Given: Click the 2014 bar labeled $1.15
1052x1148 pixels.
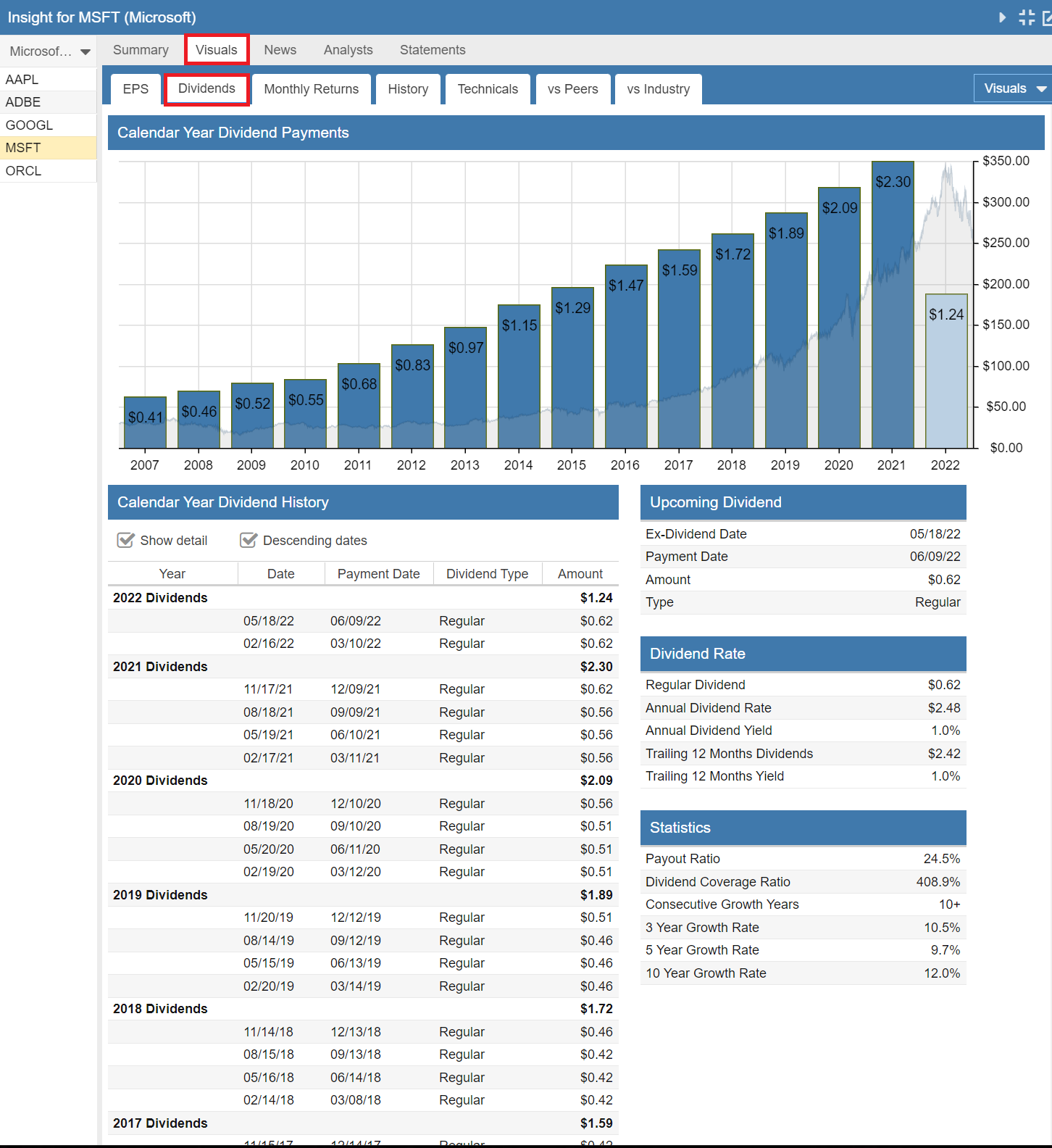Looking at the screenshot, I should tap(519, 376).
